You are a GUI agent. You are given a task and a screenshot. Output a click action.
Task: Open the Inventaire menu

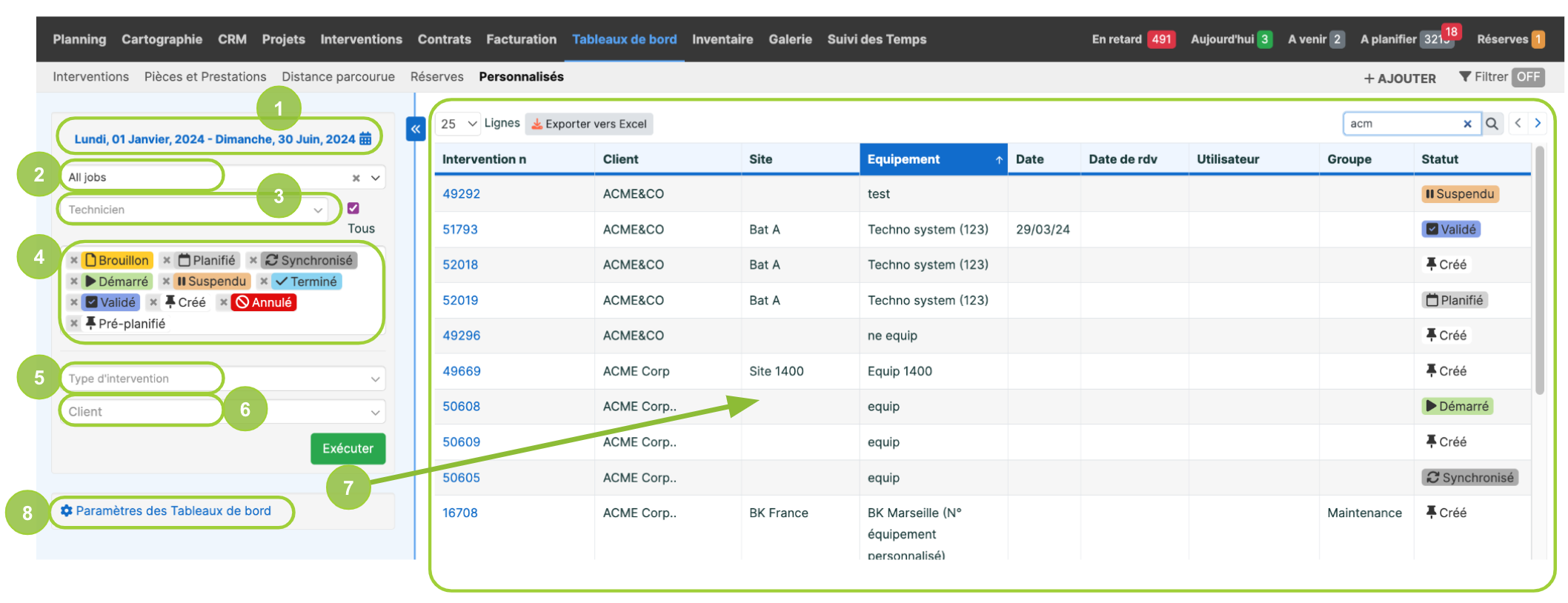pos(722,39)
